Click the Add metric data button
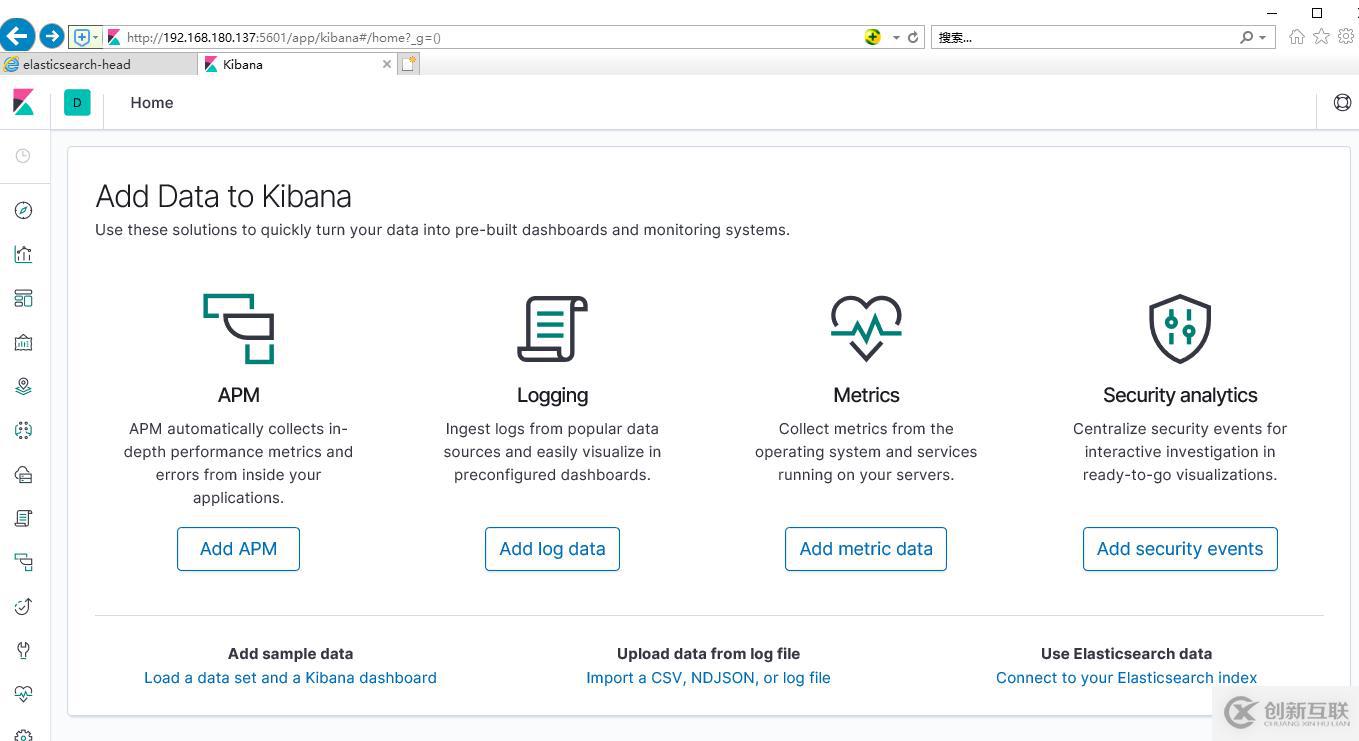Viewport: 1359px width, 741px height. (866, 549)
